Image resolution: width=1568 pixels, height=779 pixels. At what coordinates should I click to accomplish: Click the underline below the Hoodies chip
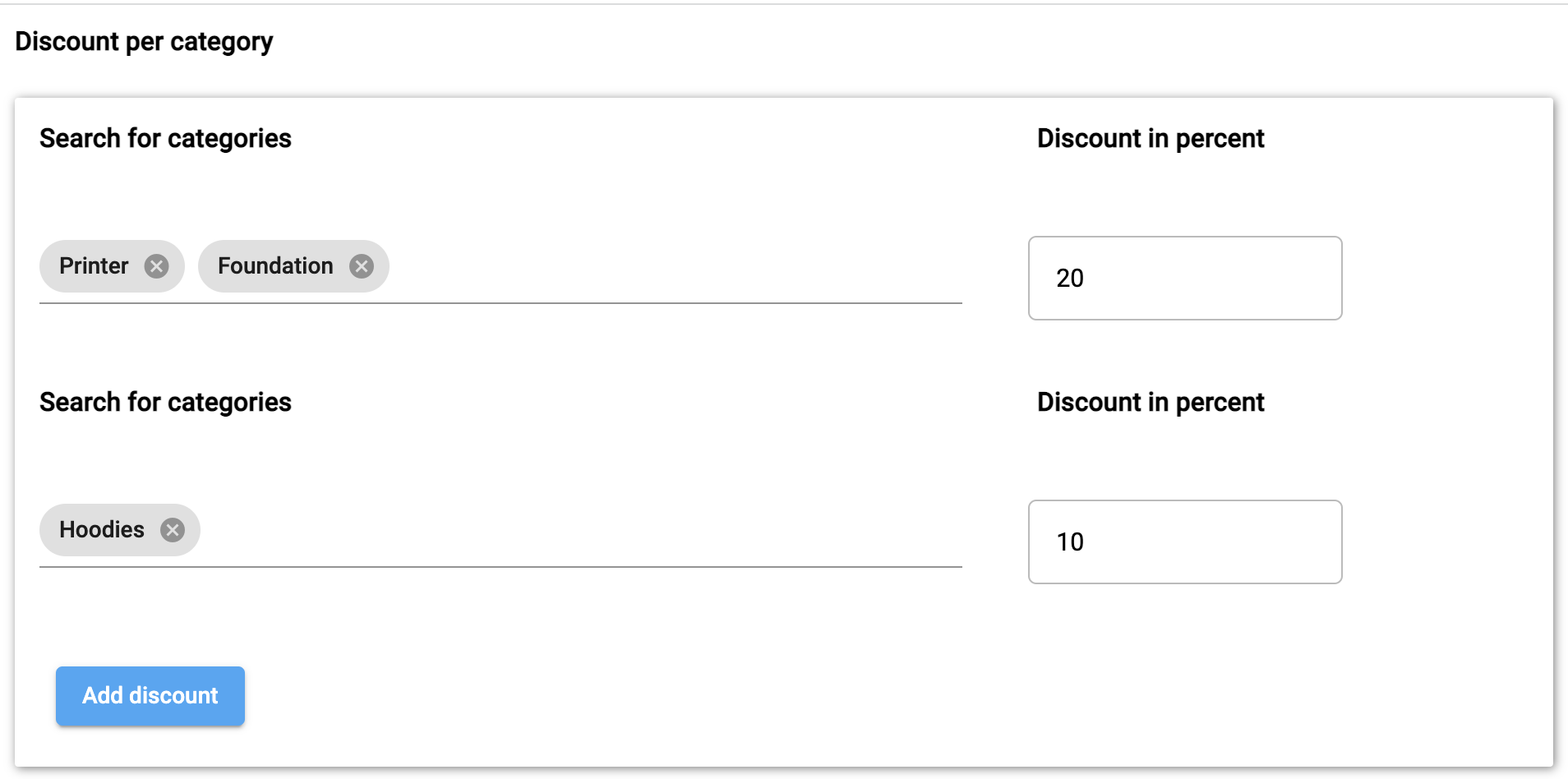pyautogui.click(x=120, y=567)
